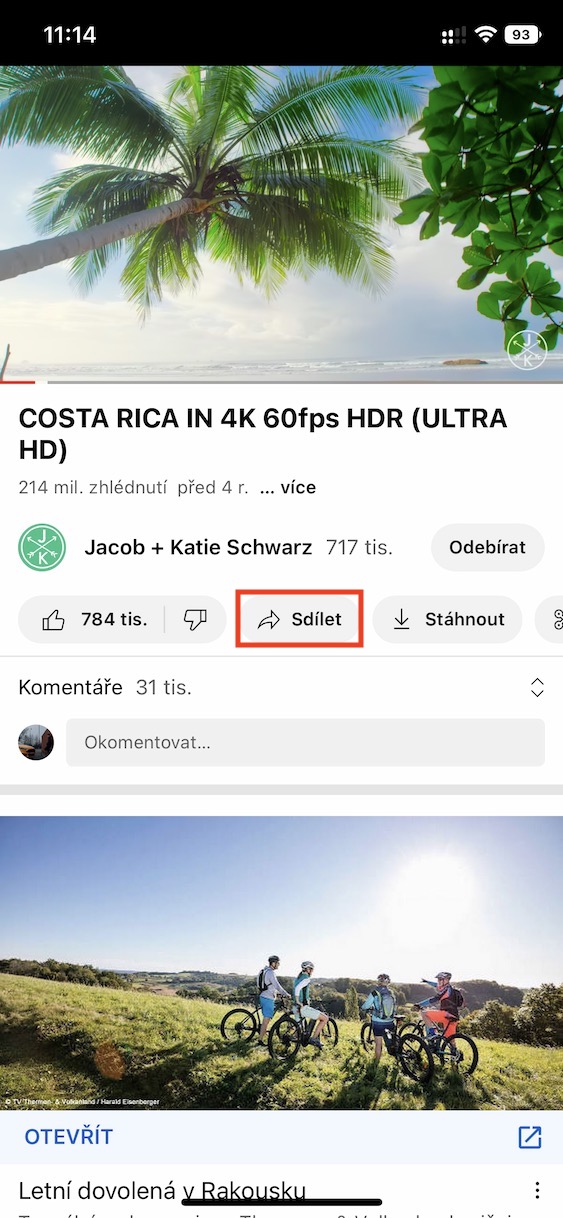Open the Jacob + Katie Schwarz channel name
Viewport: 563px width, 1218px height.
click(198, 547)
